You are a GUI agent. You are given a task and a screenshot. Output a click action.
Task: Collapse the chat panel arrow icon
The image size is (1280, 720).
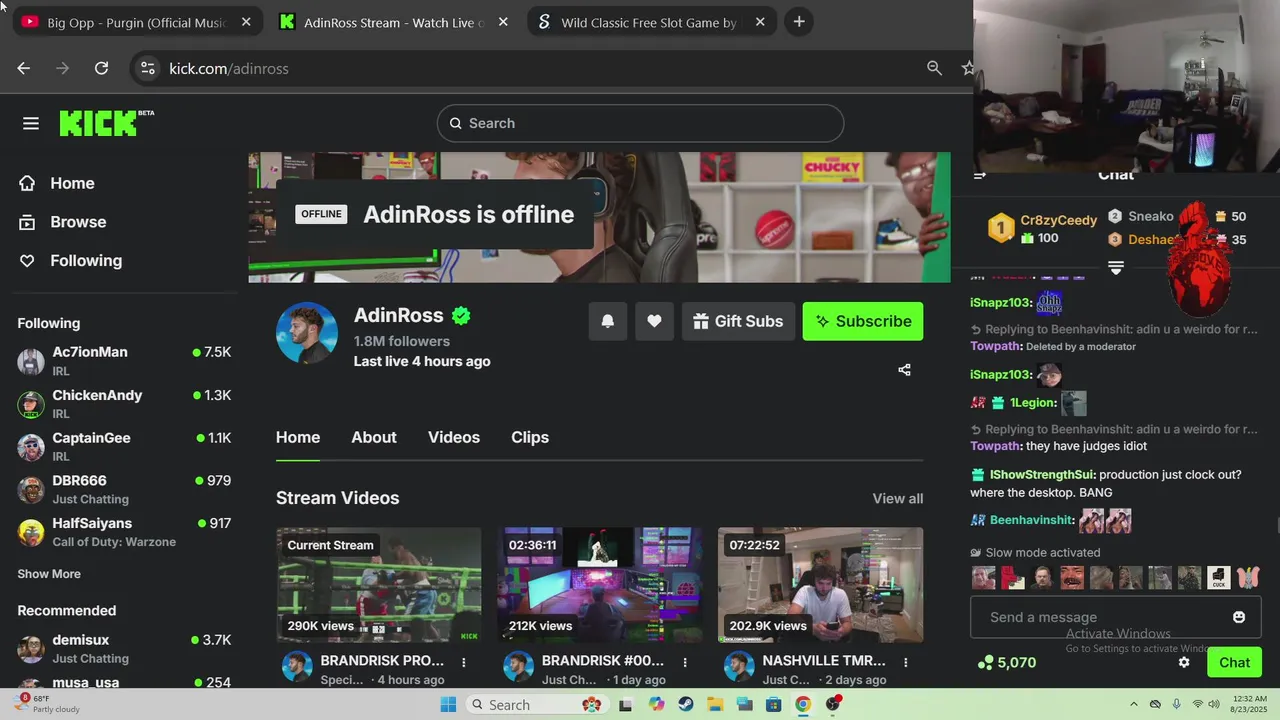[980, 175]
